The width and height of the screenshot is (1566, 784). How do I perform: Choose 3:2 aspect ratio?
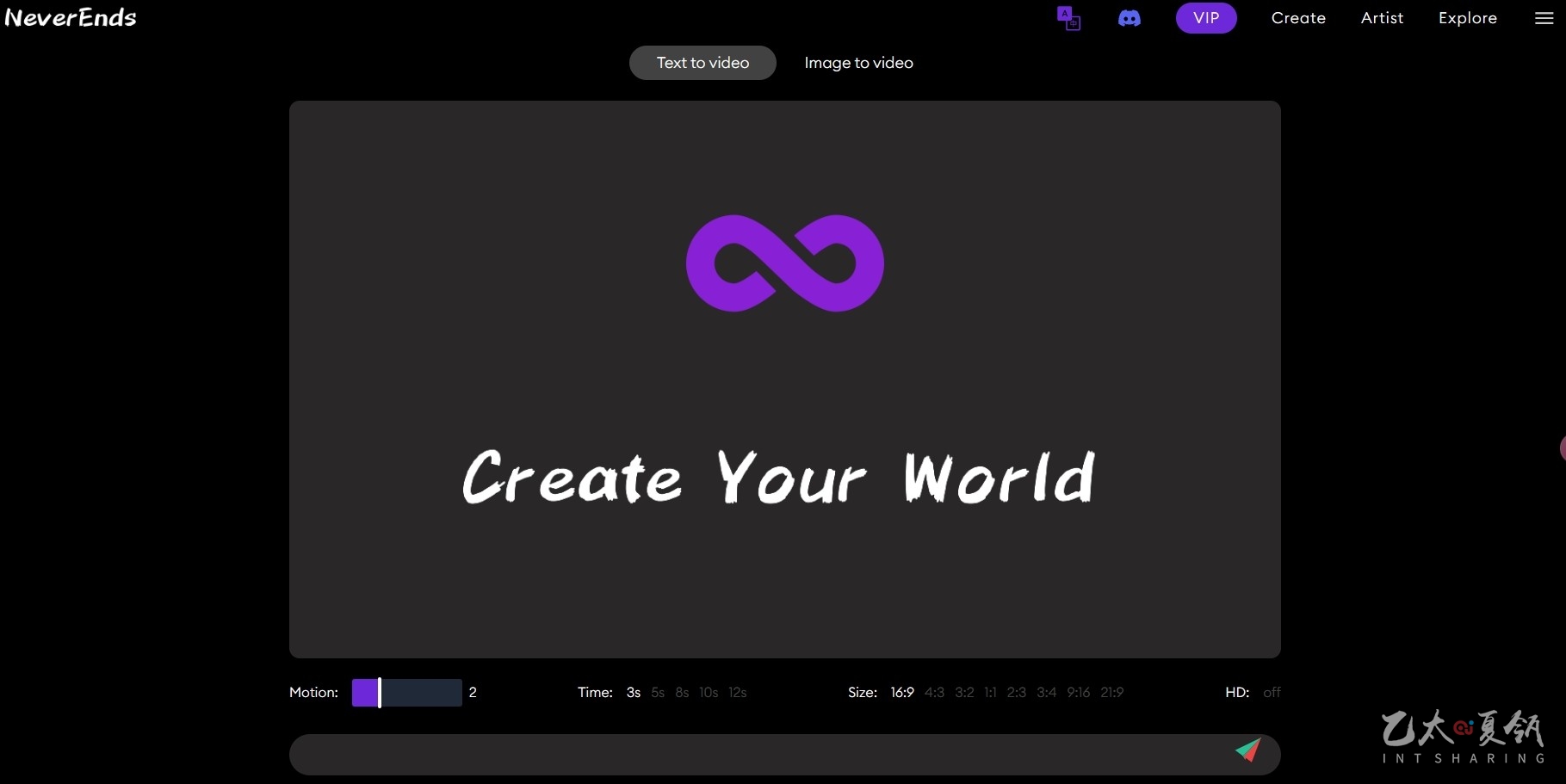click(964, 693)
